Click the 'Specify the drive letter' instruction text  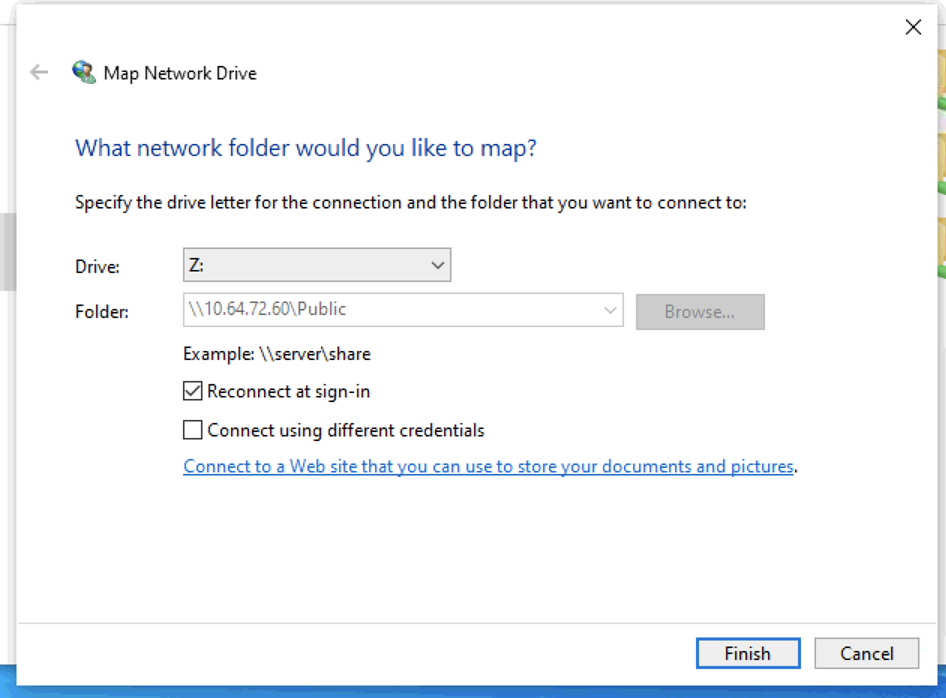pos(410,203)
